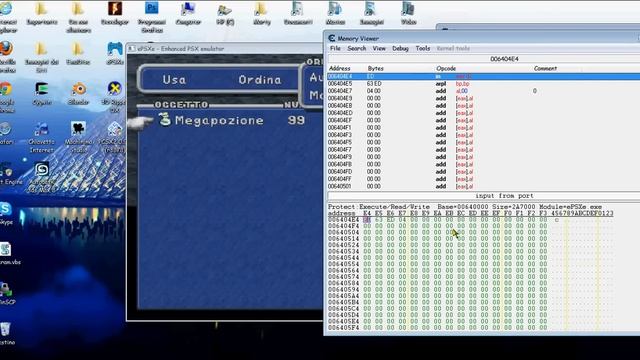Click Cheat Engine logo in Memory Viewer title bar
This screenshot has height=360, width=640.
tap(332, 38)
